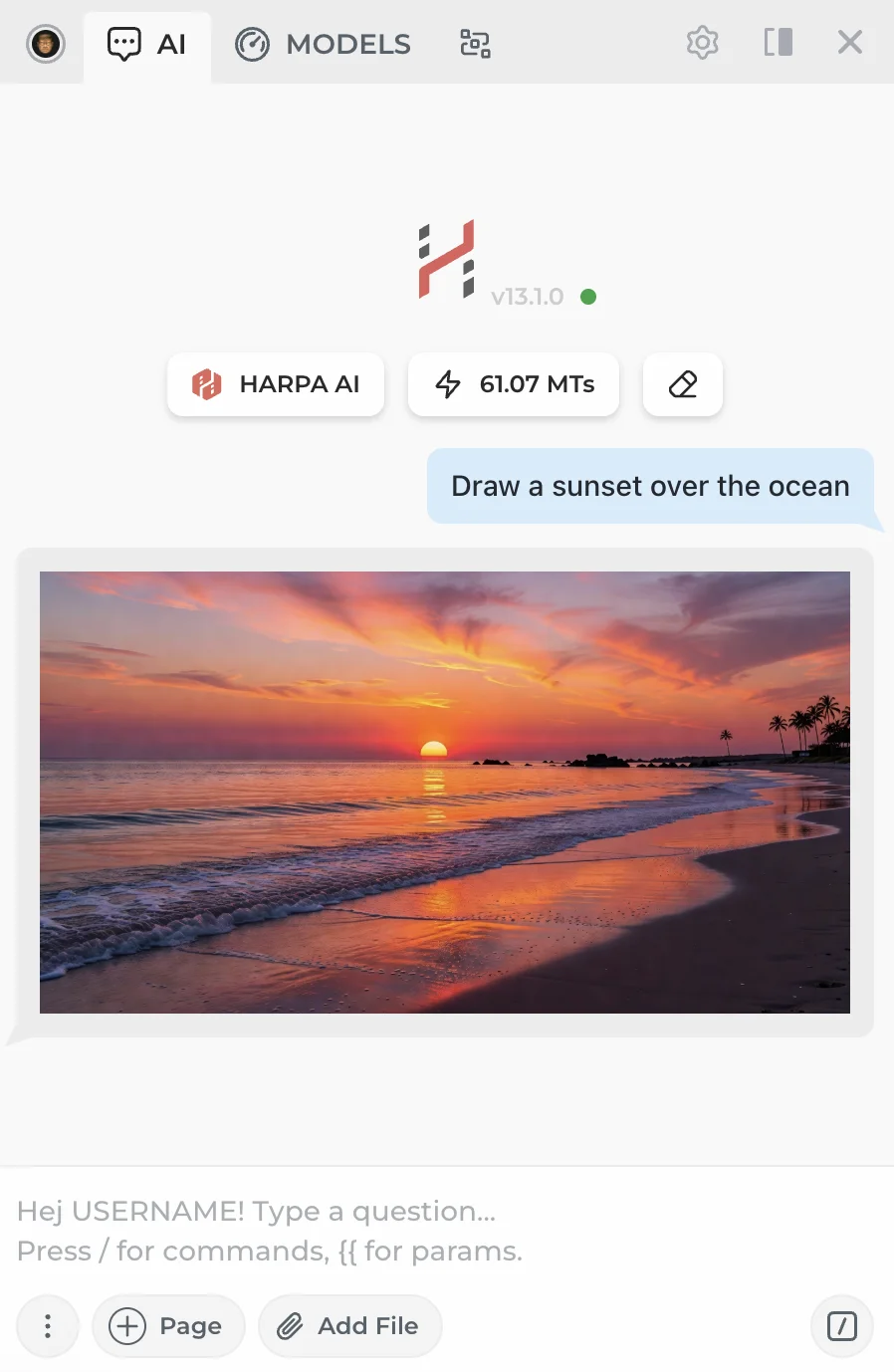Open the MODELS tab

click(x=323, y=45)
